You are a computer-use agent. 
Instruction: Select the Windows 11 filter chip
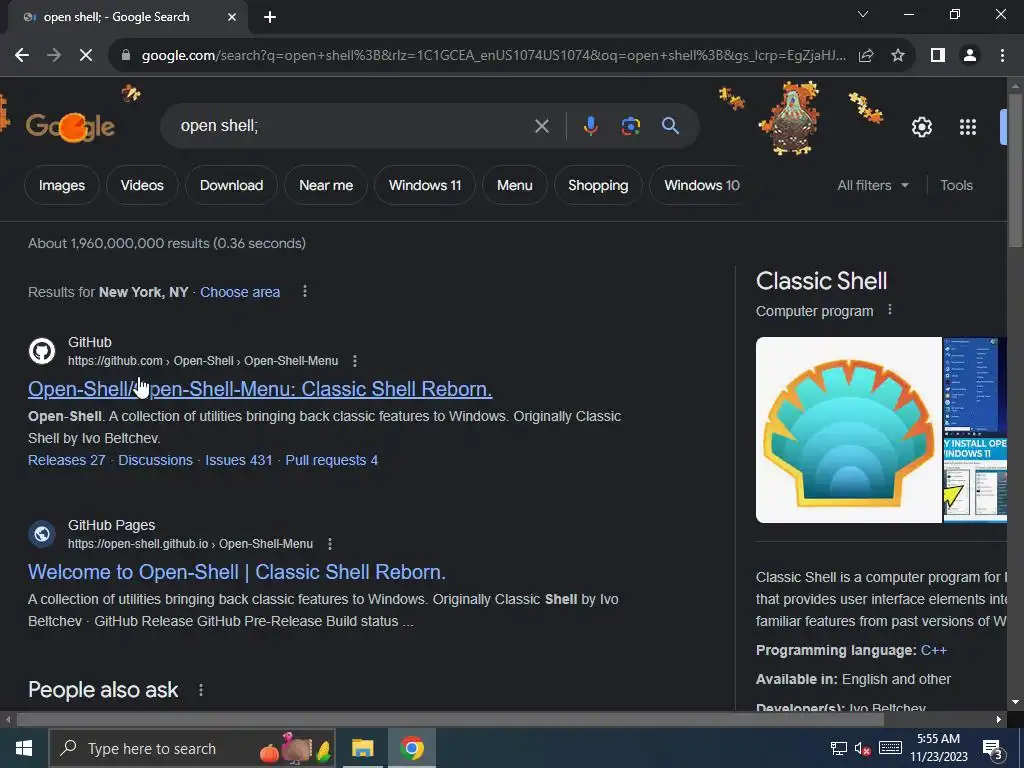pyautogui.click(x=424, y=185)
